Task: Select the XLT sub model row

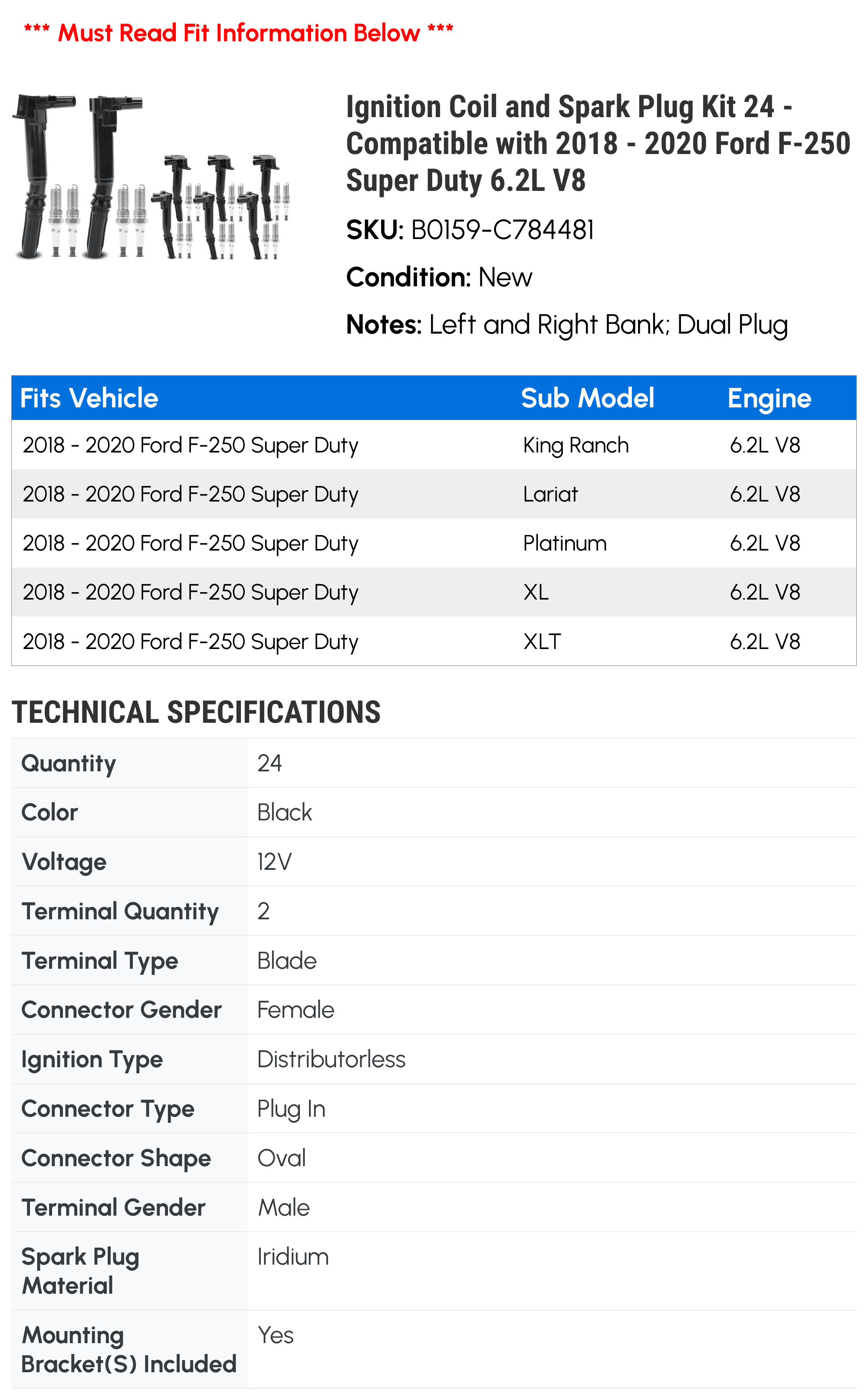Action: pos(434,642)
